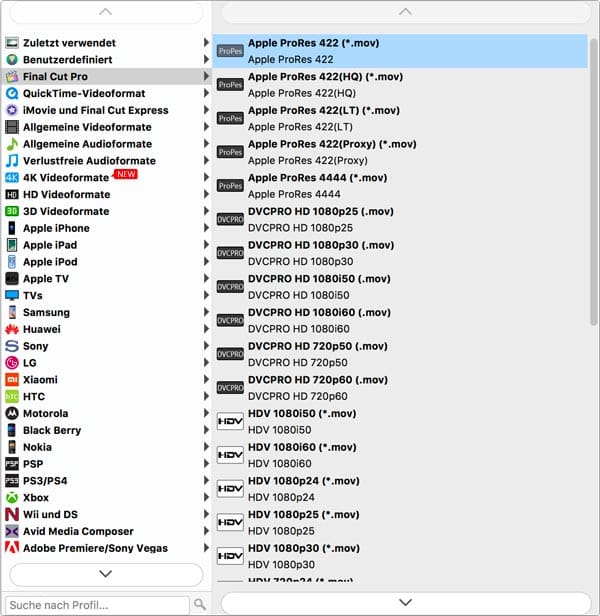Select Apple ProRes 422 (*.mov) profile
This screenshot has width=600, height=616.
[400, 51]
